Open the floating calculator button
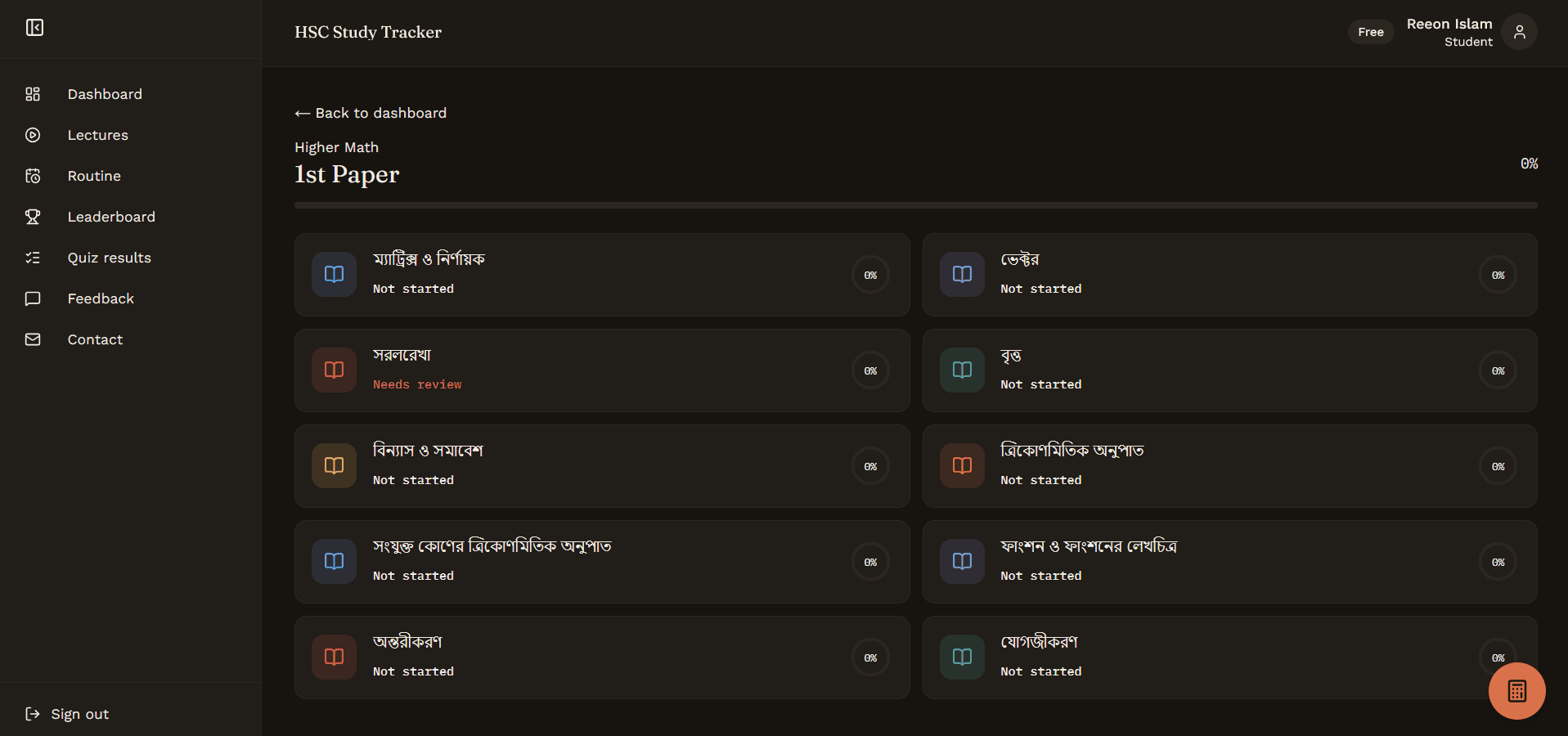1568x736 pixels. click(x=1516, y=691)
